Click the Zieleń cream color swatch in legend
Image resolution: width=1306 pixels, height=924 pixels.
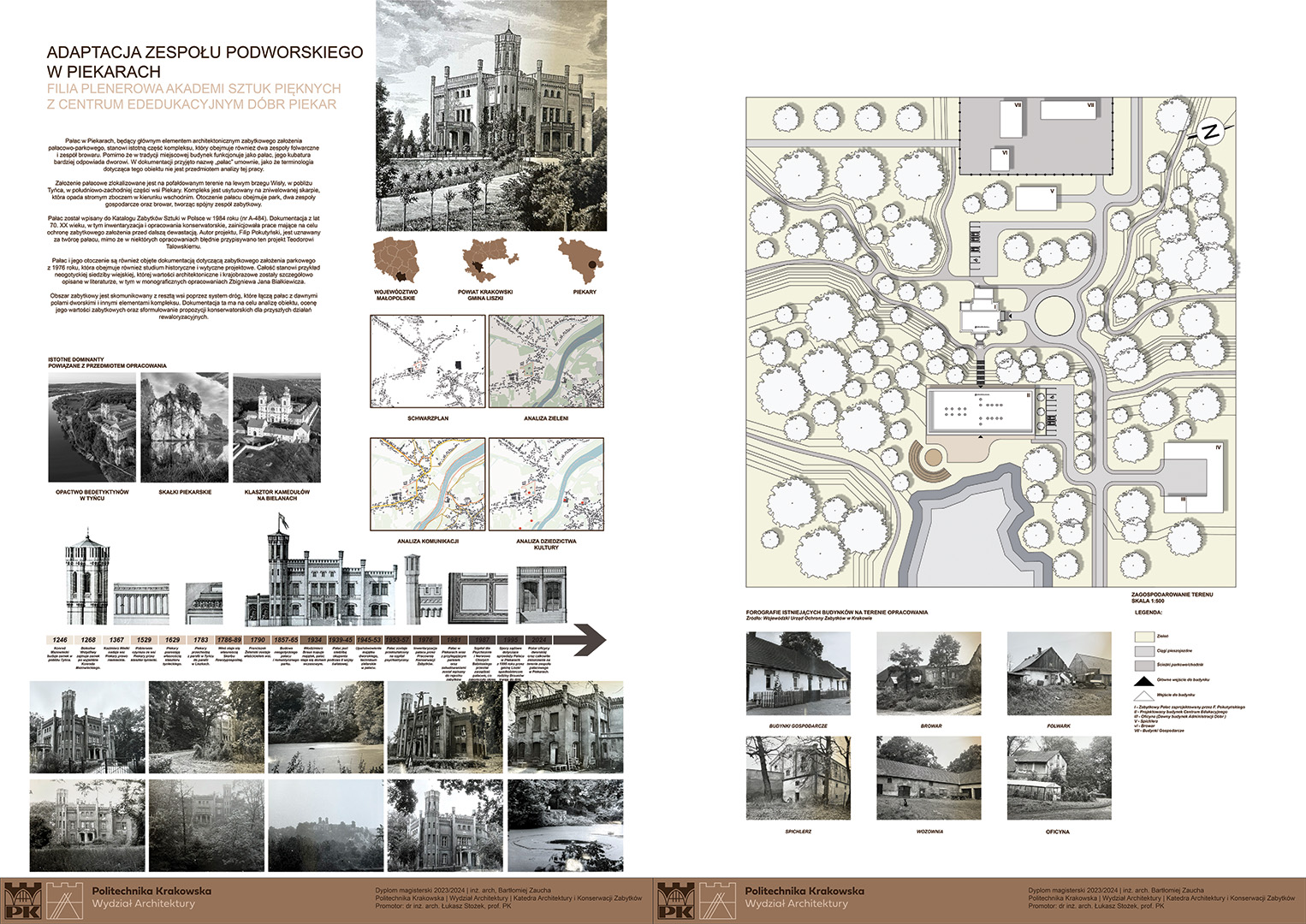pos(1143,637)
